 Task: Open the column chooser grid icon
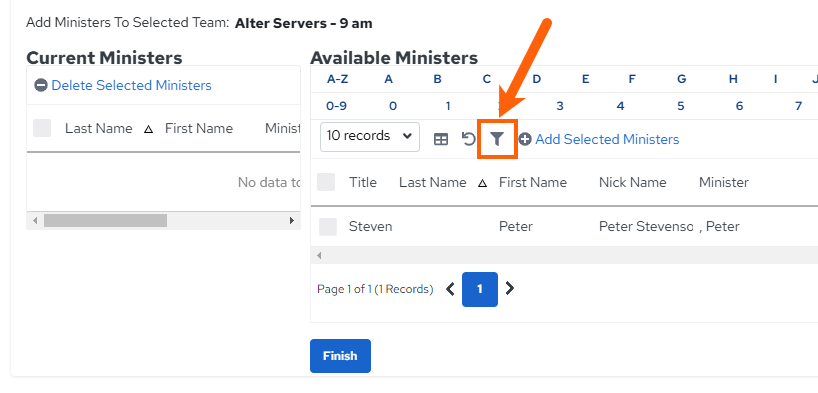click(441, 139)
